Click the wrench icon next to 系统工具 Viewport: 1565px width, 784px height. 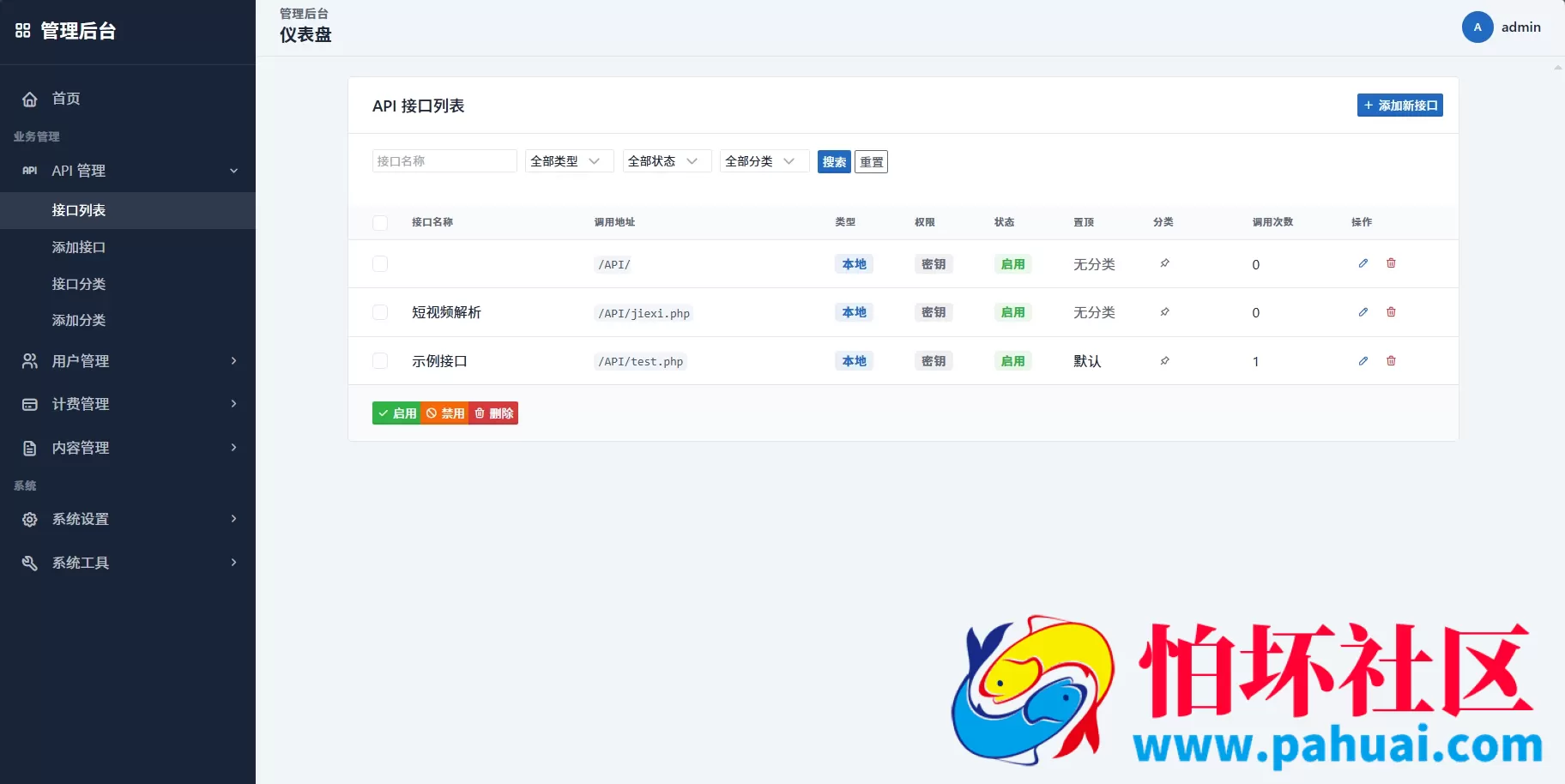30,563
